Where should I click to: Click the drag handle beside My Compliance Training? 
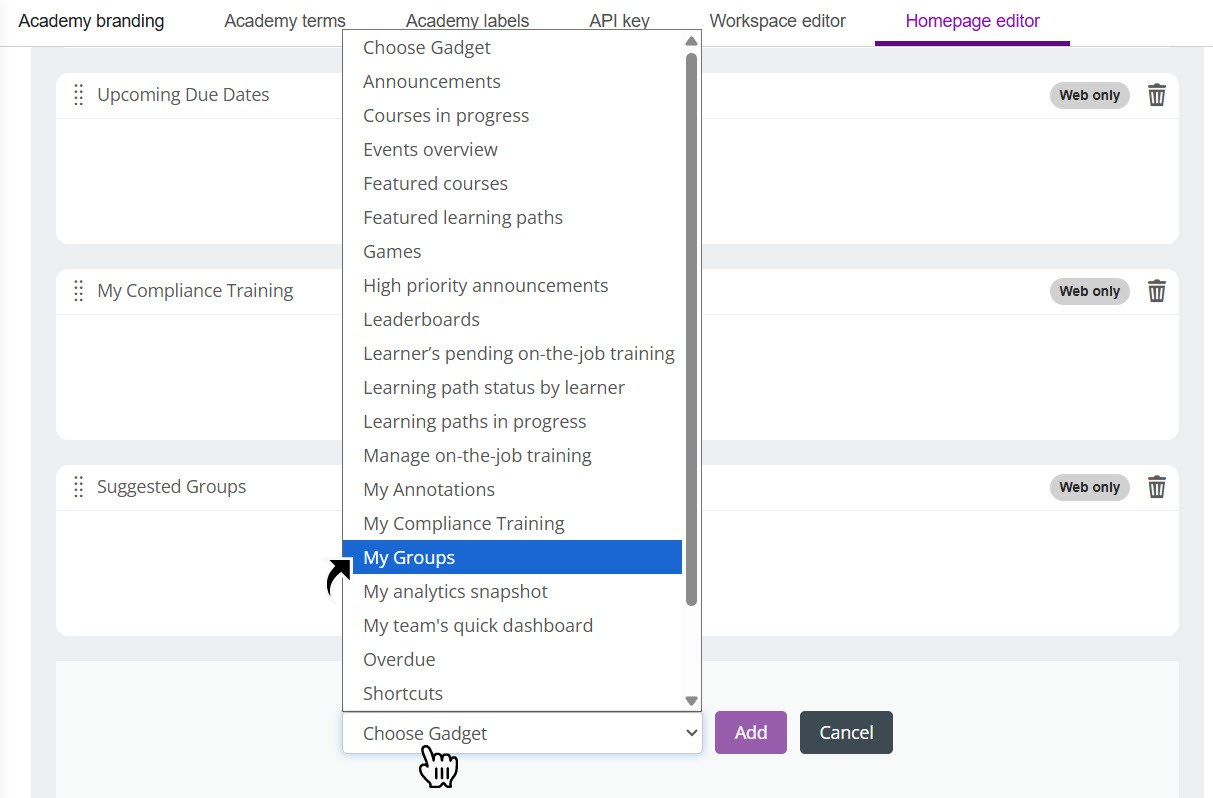click(78, 291)
